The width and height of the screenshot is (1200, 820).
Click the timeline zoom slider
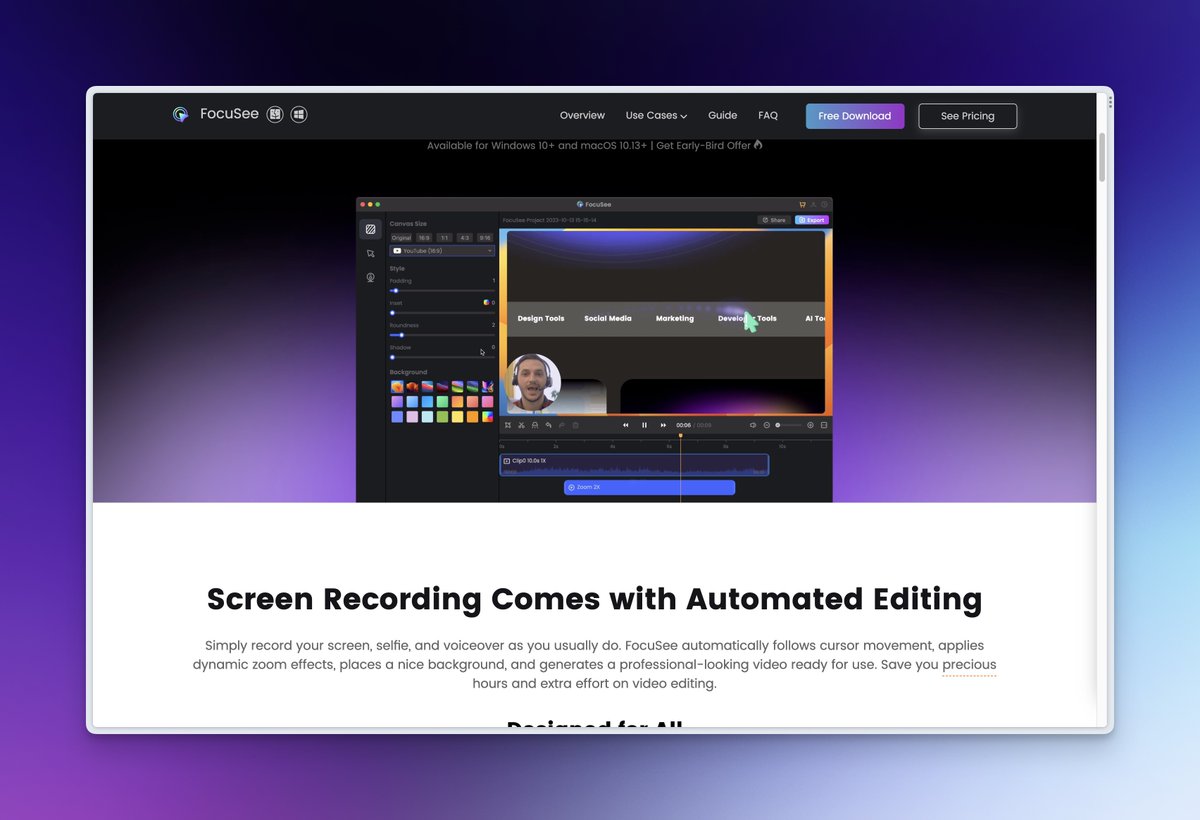point(789,425)
